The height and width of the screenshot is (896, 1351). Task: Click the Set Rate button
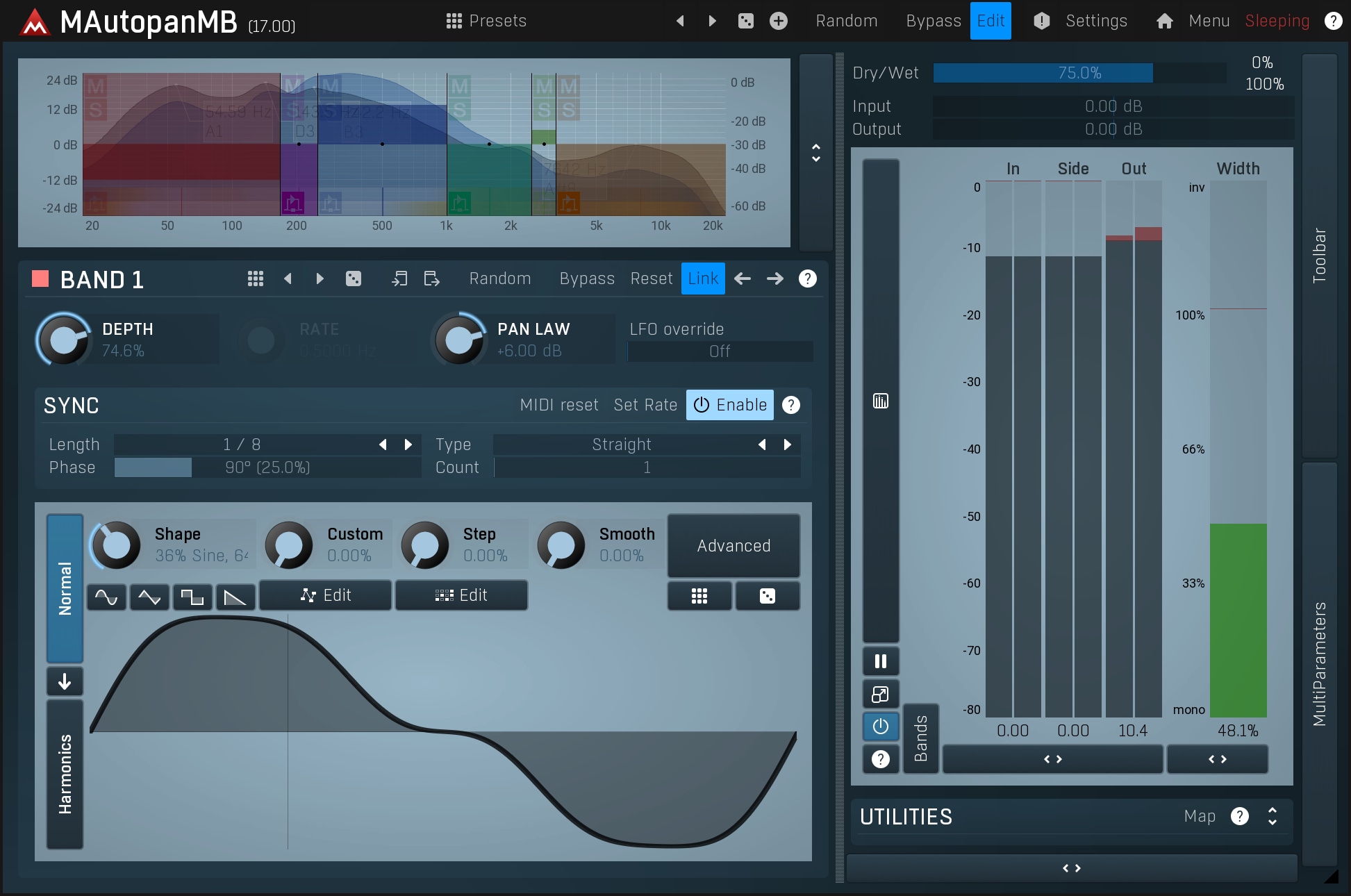click(x=645, y=405)
